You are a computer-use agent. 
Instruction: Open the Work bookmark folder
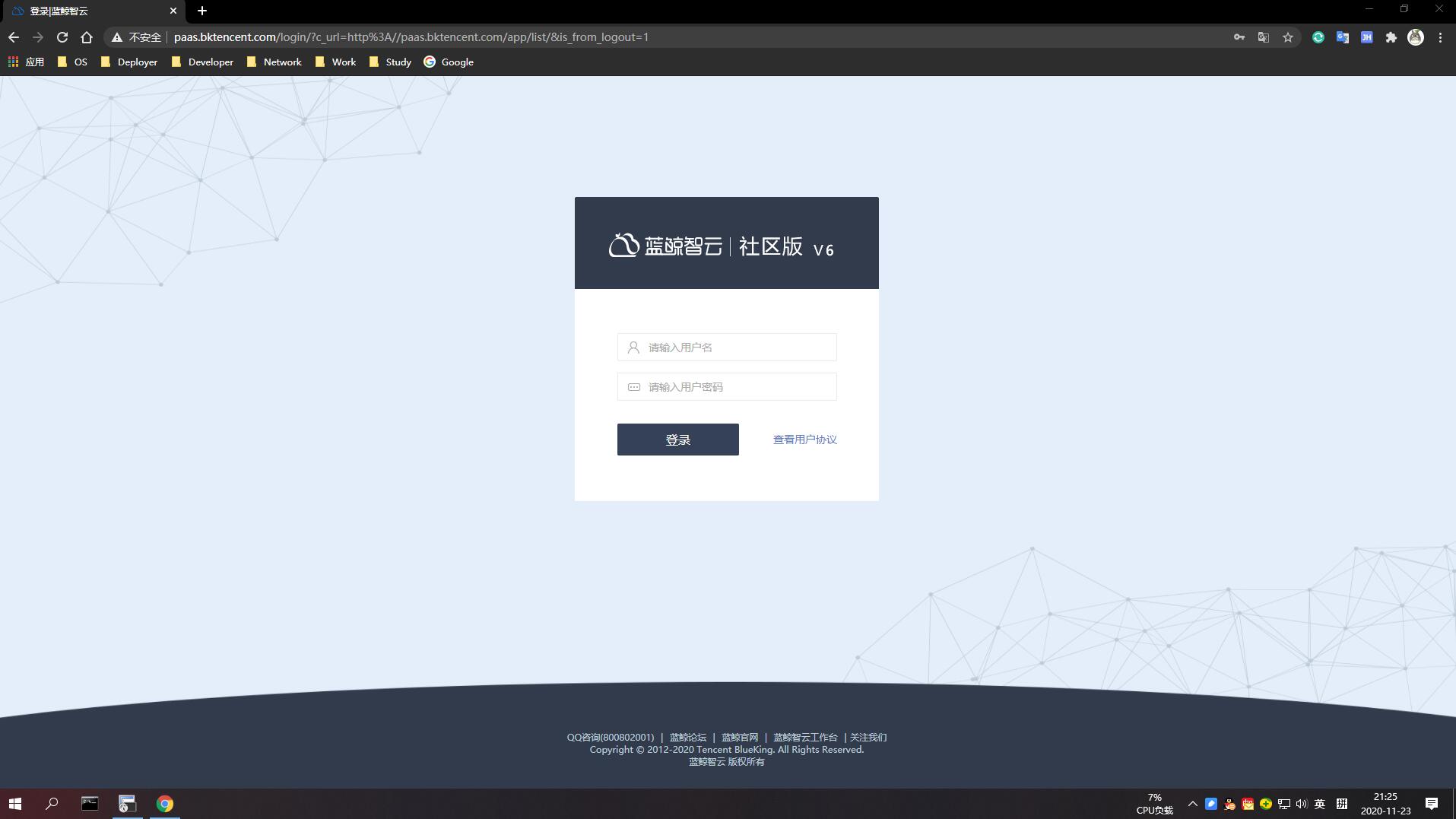(336, 62)
